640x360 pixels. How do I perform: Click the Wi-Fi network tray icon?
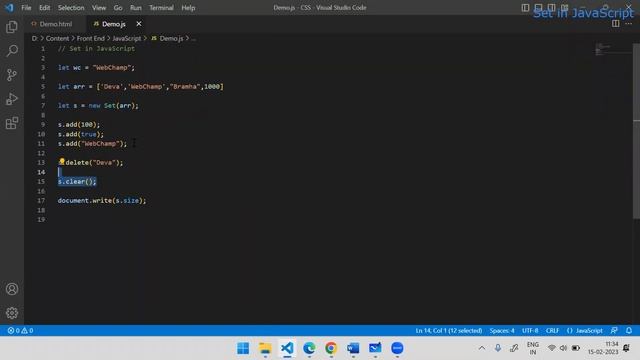[x=551, y=348]
